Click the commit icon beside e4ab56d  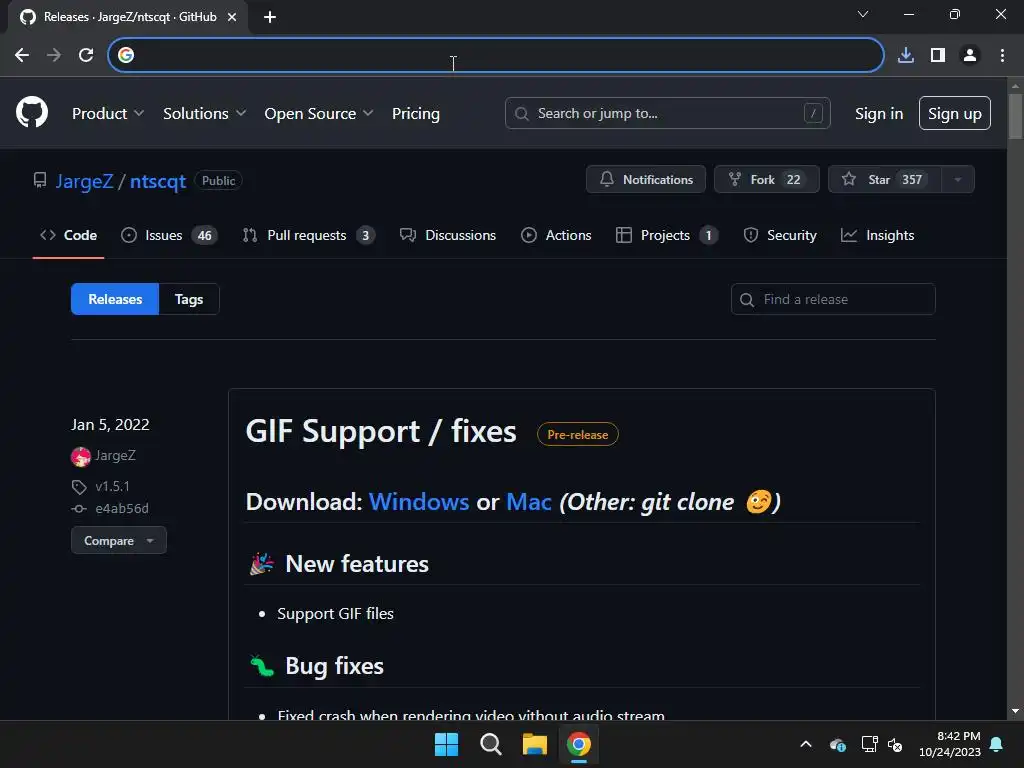point(78,508)
